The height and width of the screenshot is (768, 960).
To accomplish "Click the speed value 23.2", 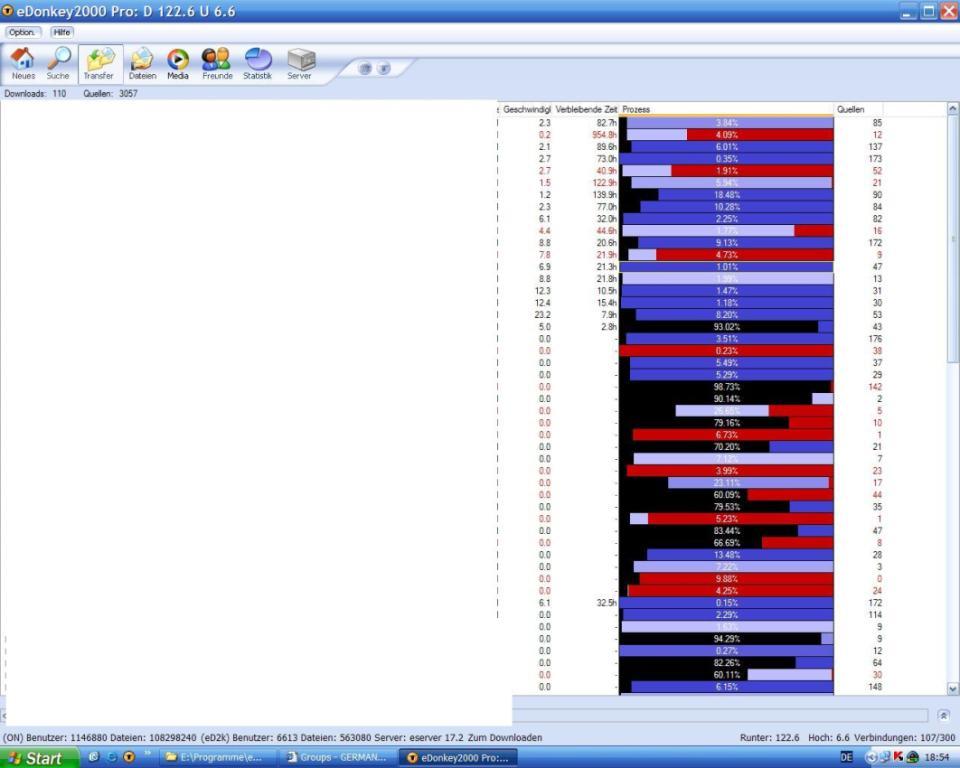I will pos(542,315).
